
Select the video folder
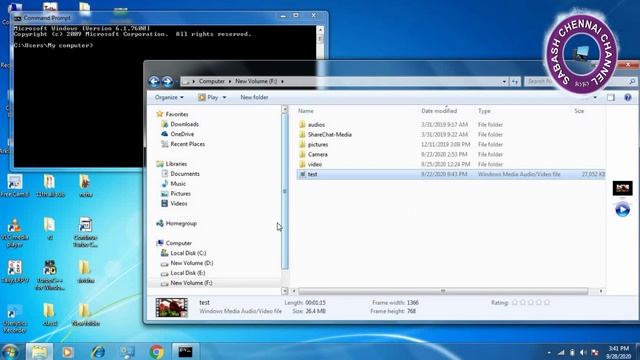pos(315,164)
